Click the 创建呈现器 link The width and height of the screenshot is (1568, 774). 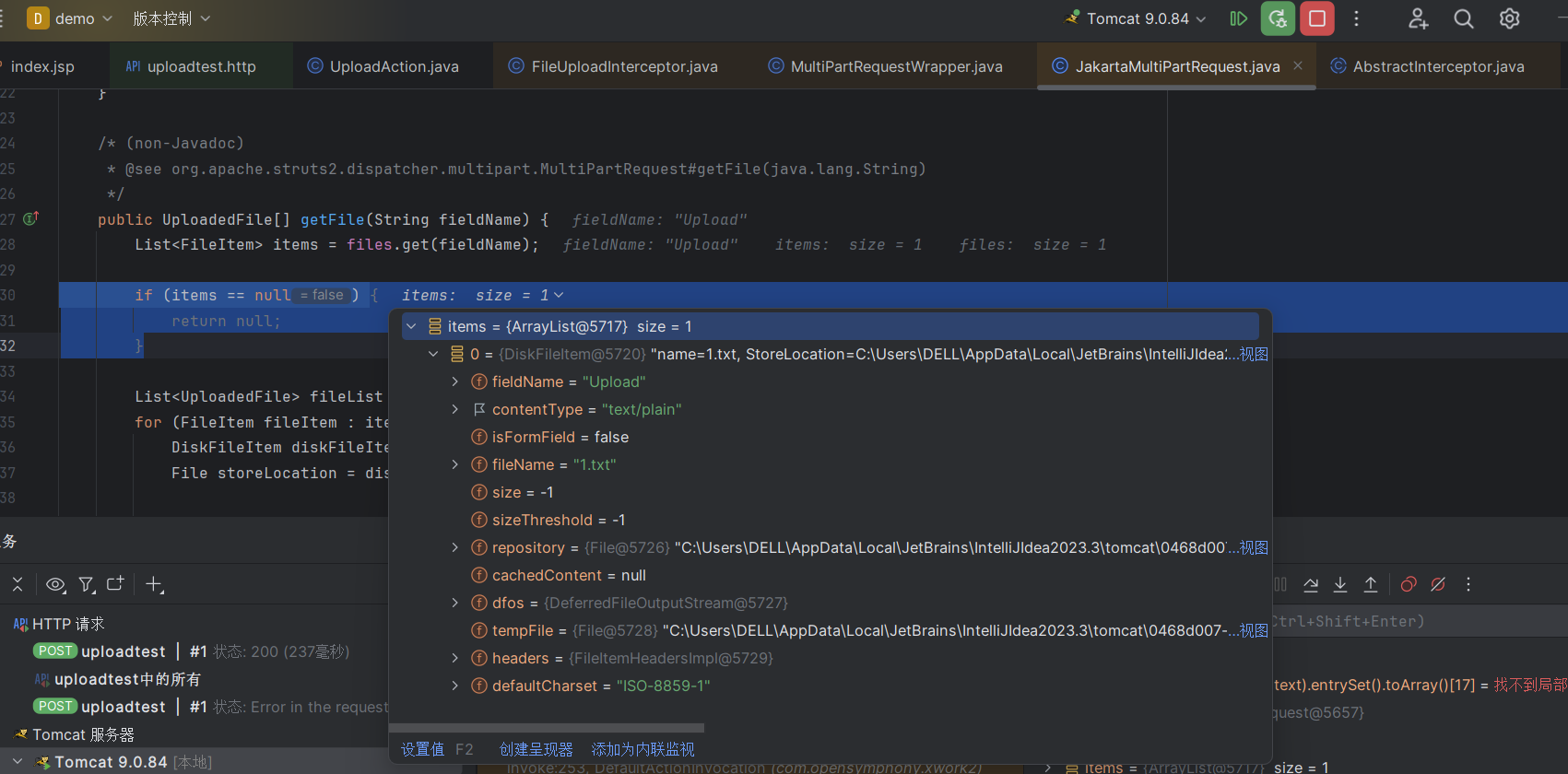pos(536,749)
